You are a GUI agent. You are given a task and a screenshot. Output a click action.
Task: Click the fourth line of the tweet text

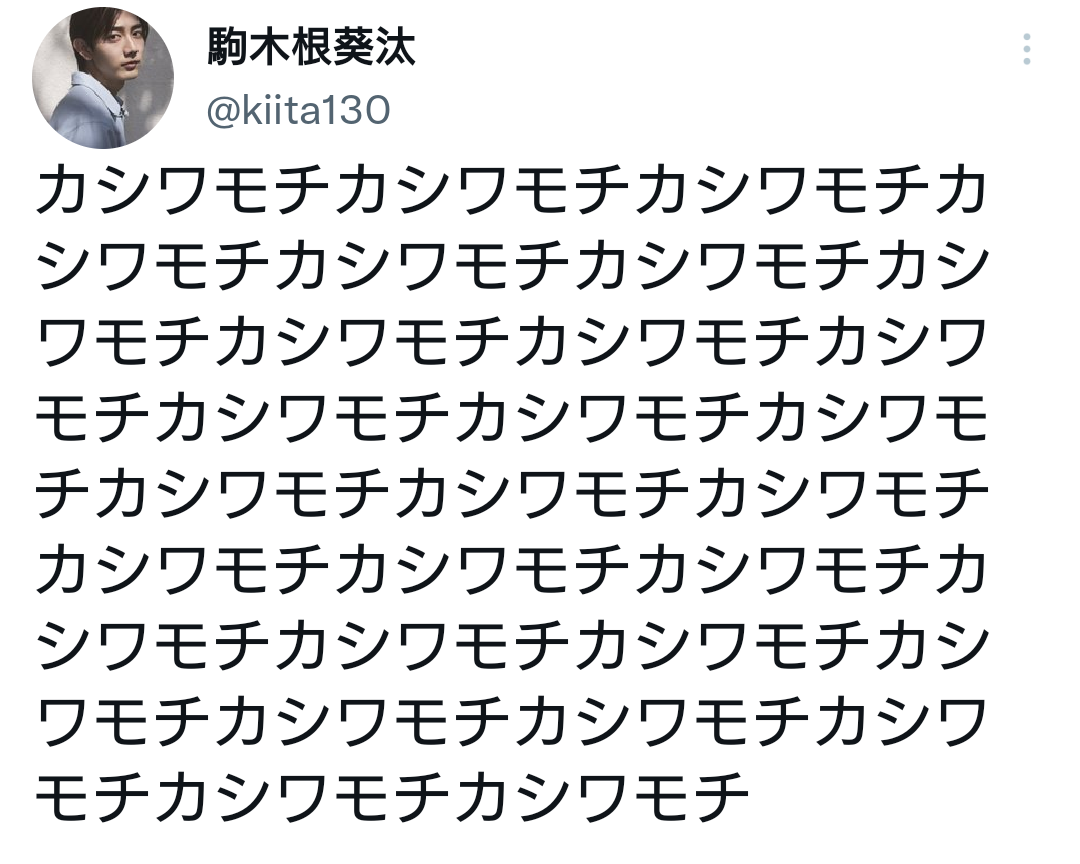pos(511,419)
